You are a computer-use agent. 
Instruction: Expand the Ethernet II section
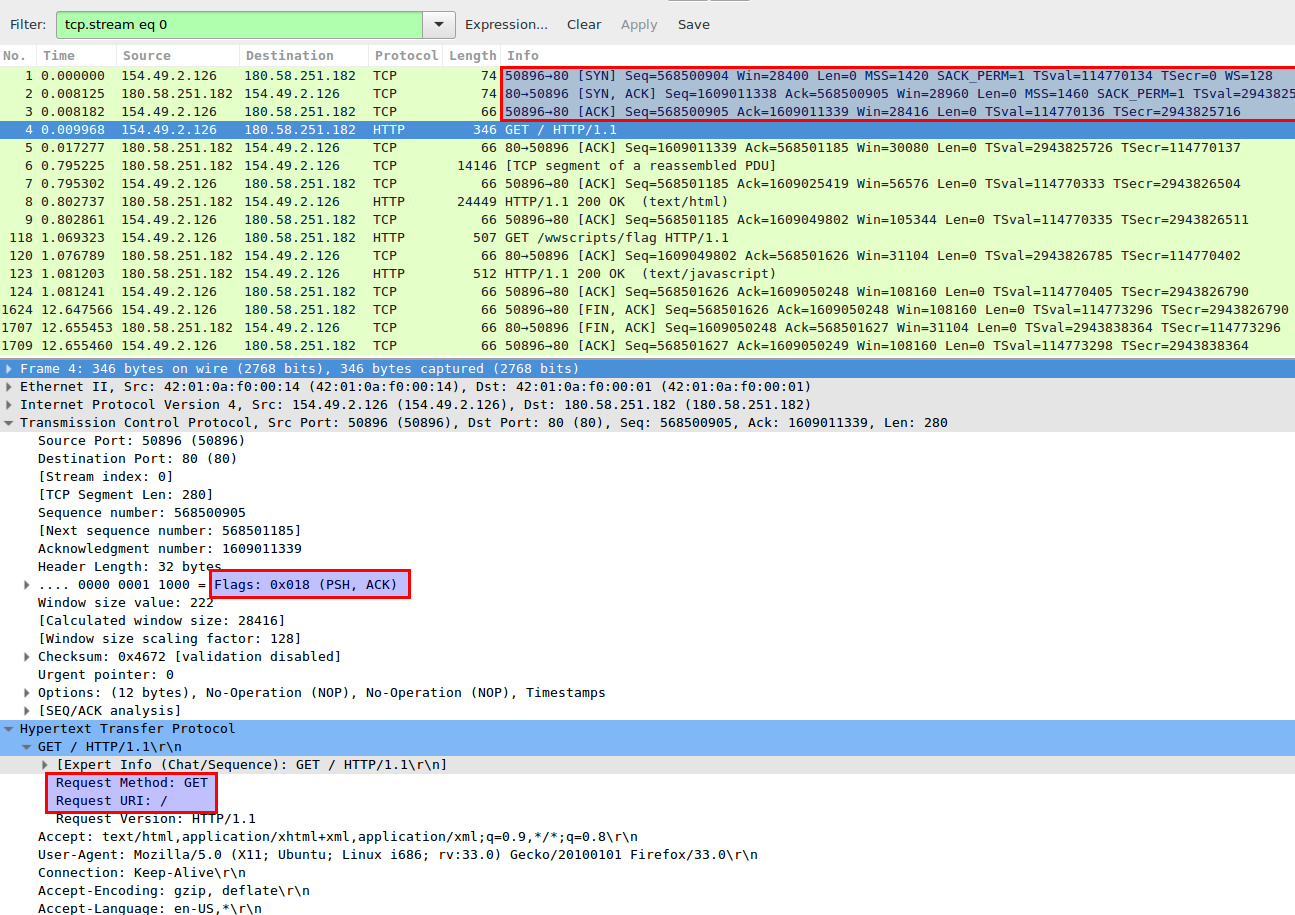[9, 387]
